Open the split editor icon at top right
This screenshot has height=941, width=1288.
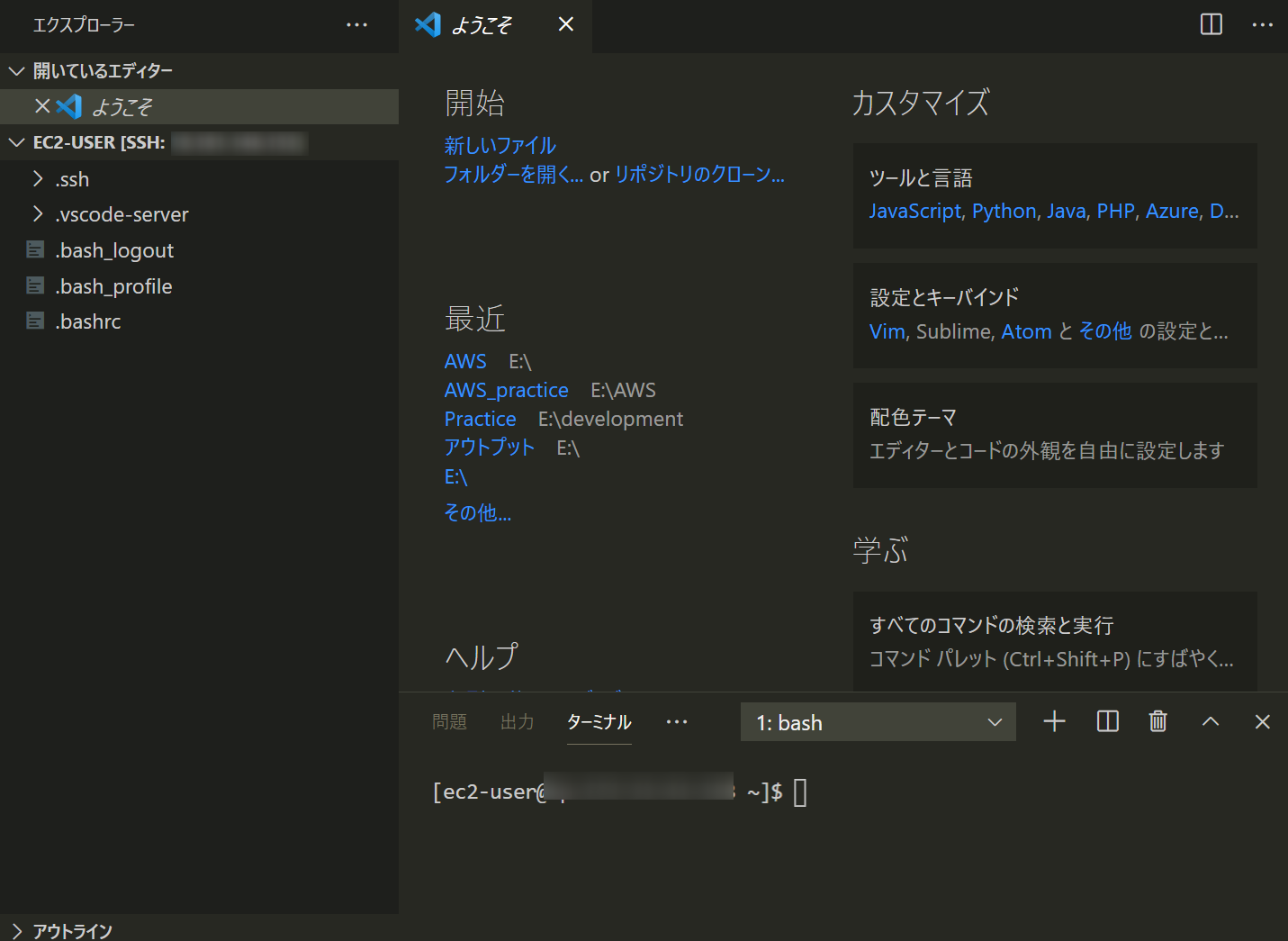(x=1211, y=25)
